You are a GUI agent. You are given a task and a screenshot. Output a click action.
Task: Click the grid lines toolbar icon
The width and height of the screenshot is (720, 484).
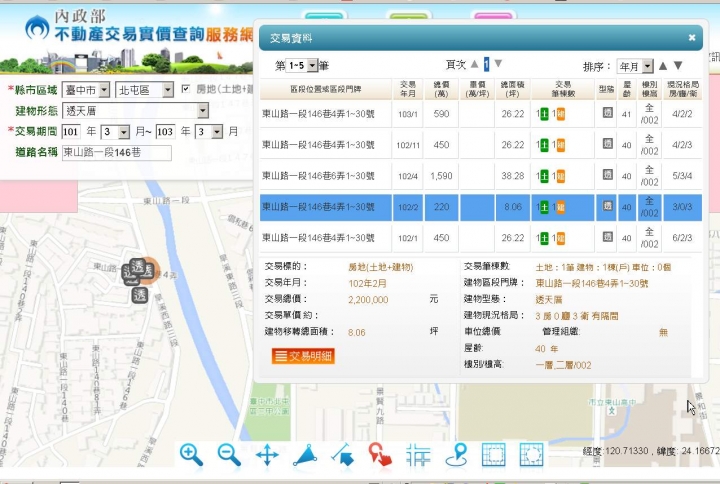tap(419, 454)
